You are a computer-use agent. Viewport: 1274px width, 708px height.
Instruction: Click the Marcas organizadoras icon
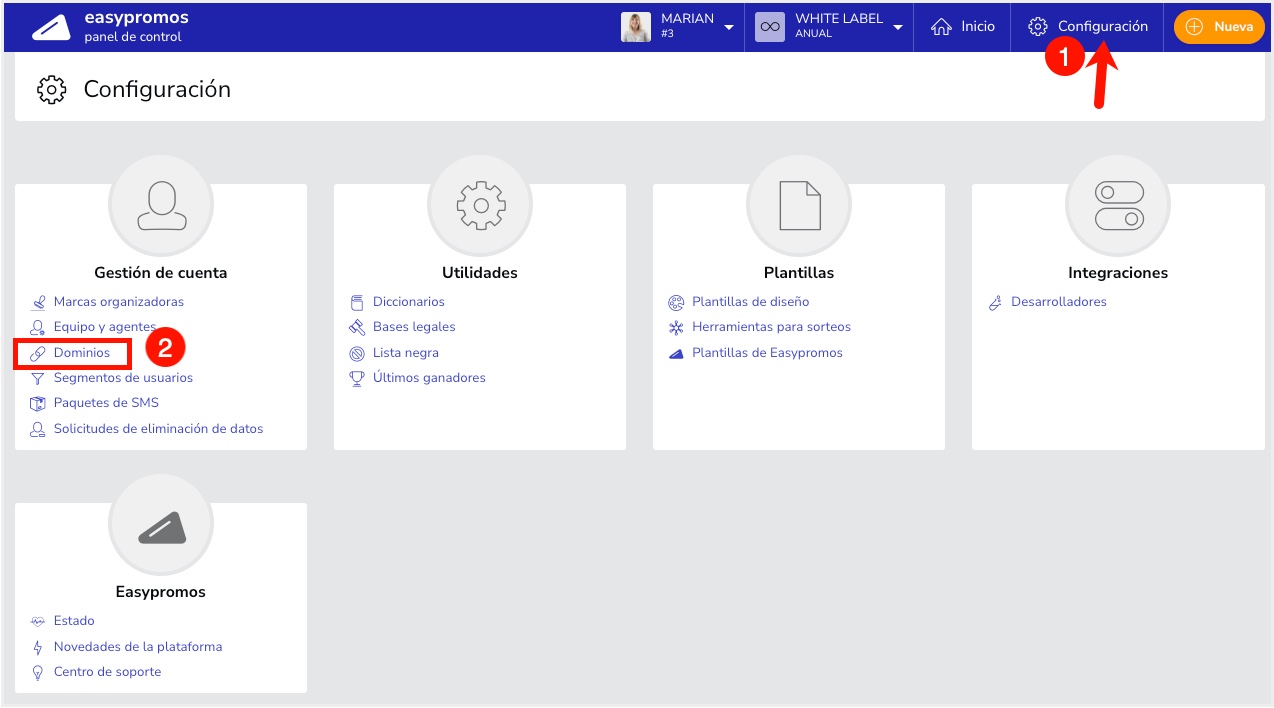click(38, 302)
